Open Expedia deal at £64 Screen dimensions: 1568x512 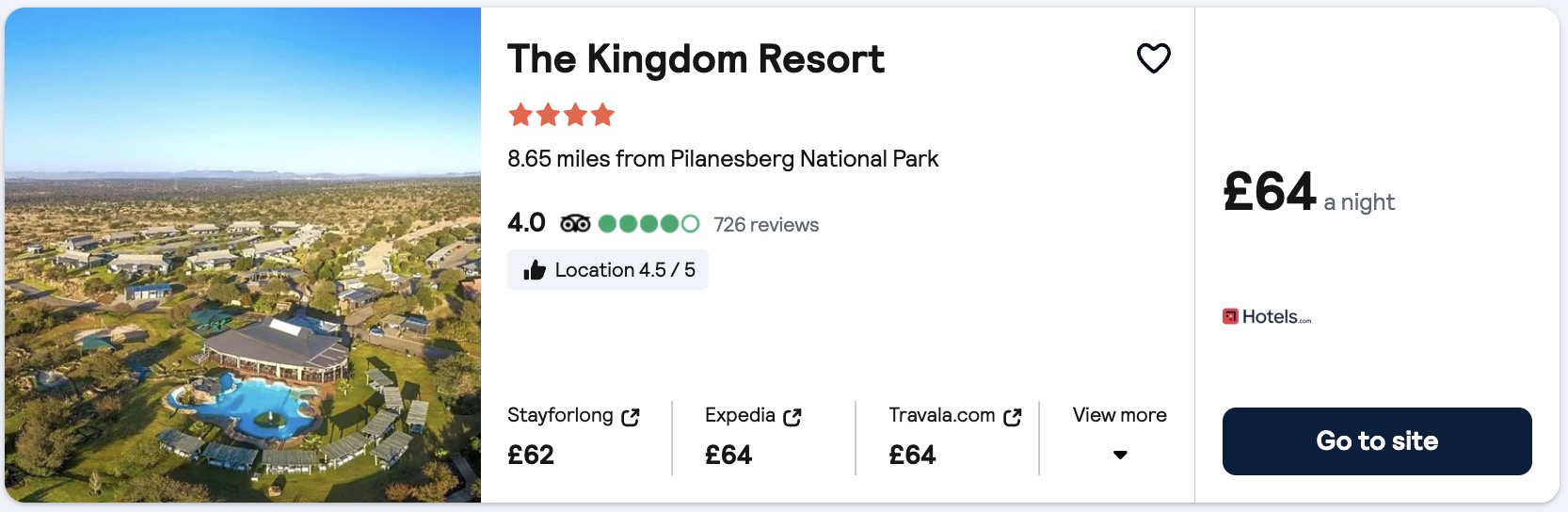(753, 438)
